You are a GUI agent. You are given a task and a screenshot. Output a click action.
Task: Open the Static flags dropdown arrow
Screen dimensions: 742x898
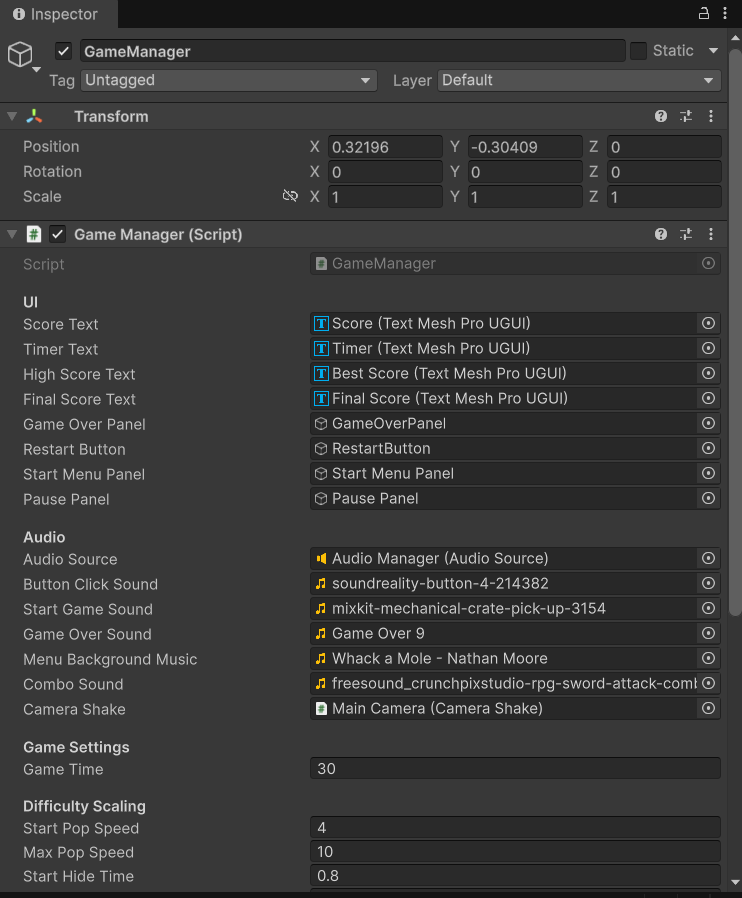[713, 51]
